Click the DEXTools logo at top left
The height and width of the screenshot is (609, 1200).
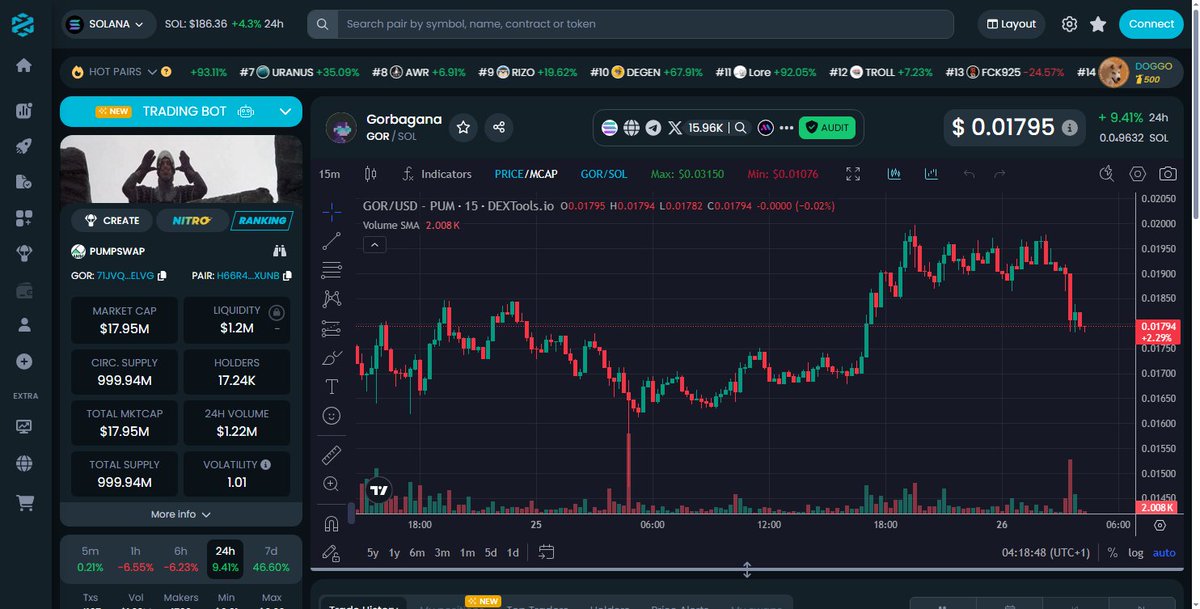[22, 25]
